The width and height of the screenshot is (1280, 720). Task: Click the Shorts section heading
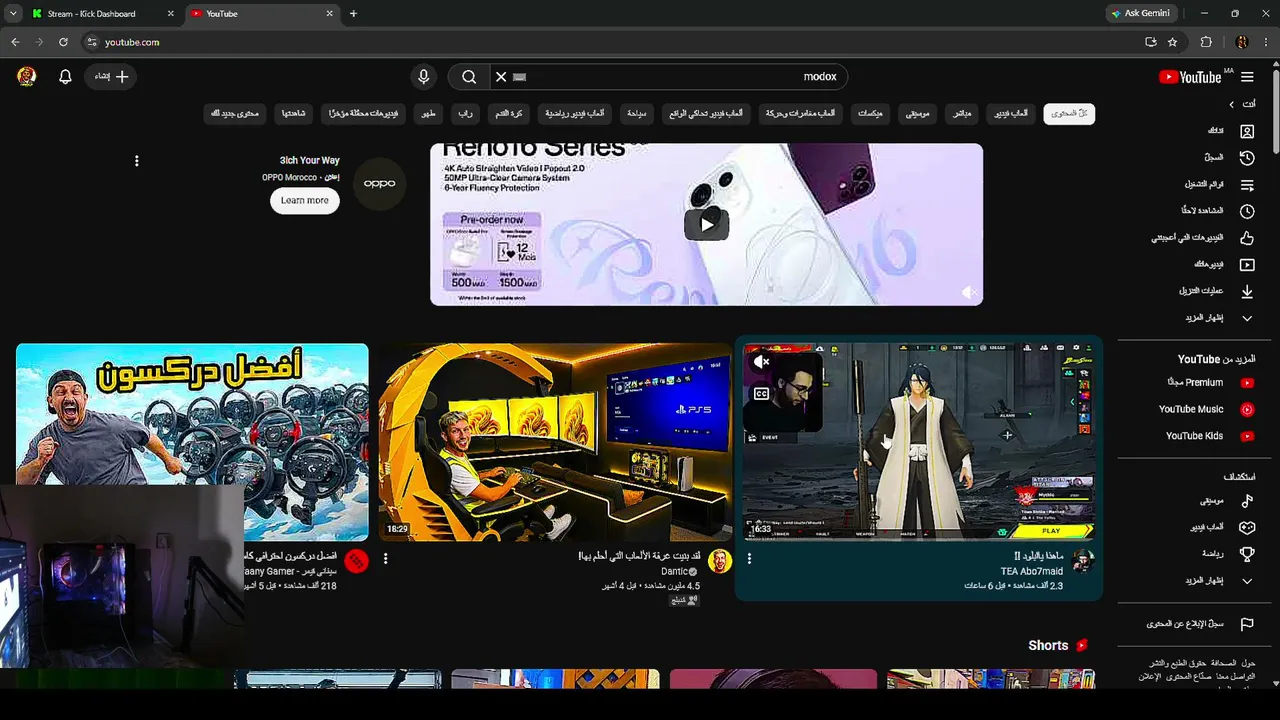click(1048, 646)
